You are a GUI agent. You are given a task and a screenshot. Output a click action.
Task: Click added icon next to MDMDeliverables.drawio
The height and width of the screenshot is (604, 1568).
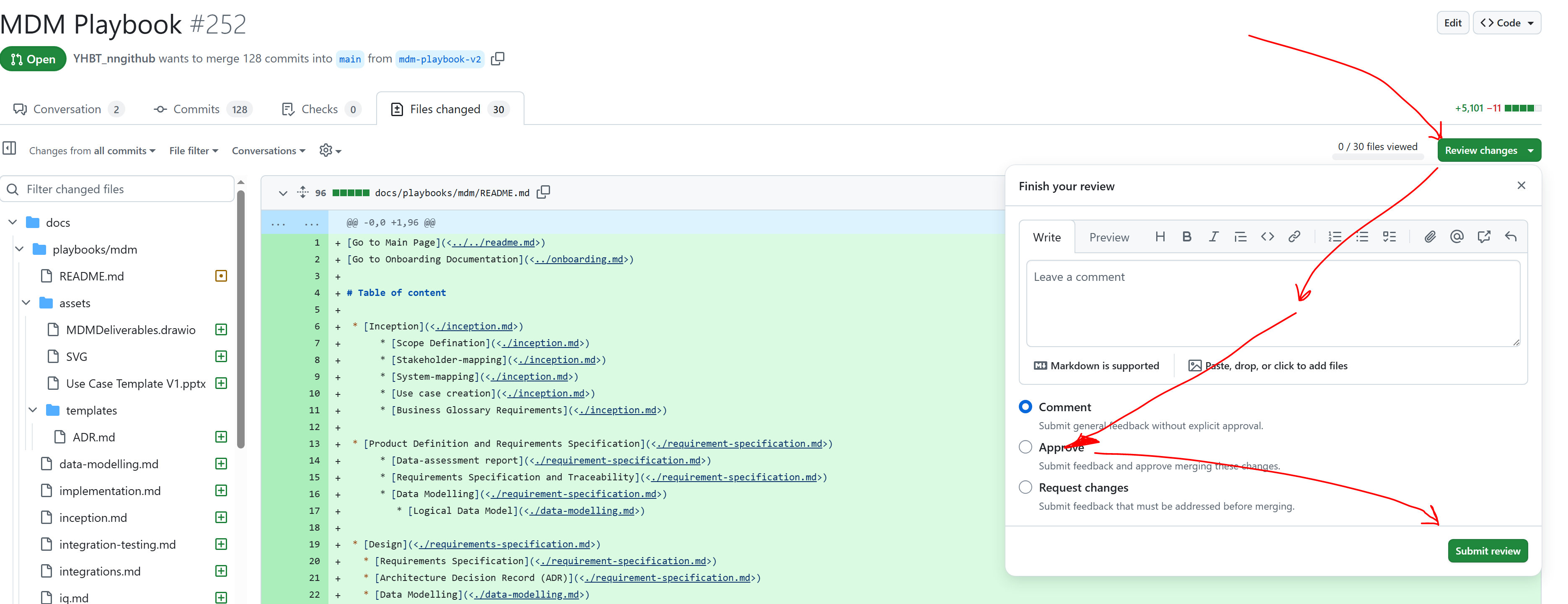point(221,329)
